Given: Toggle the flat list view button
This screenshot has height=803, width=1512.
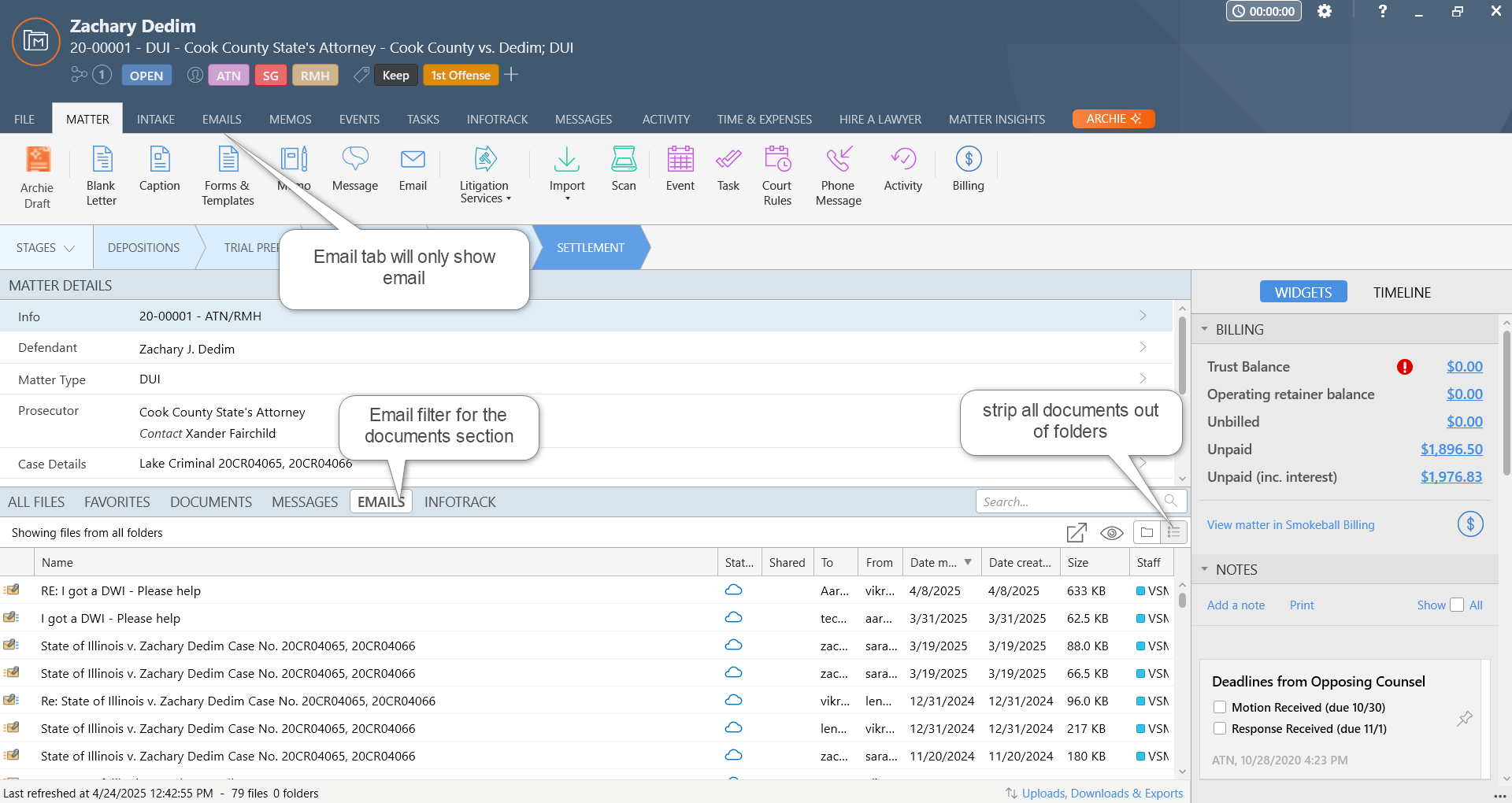Looking at the screenshot, I should point(1173,533).
